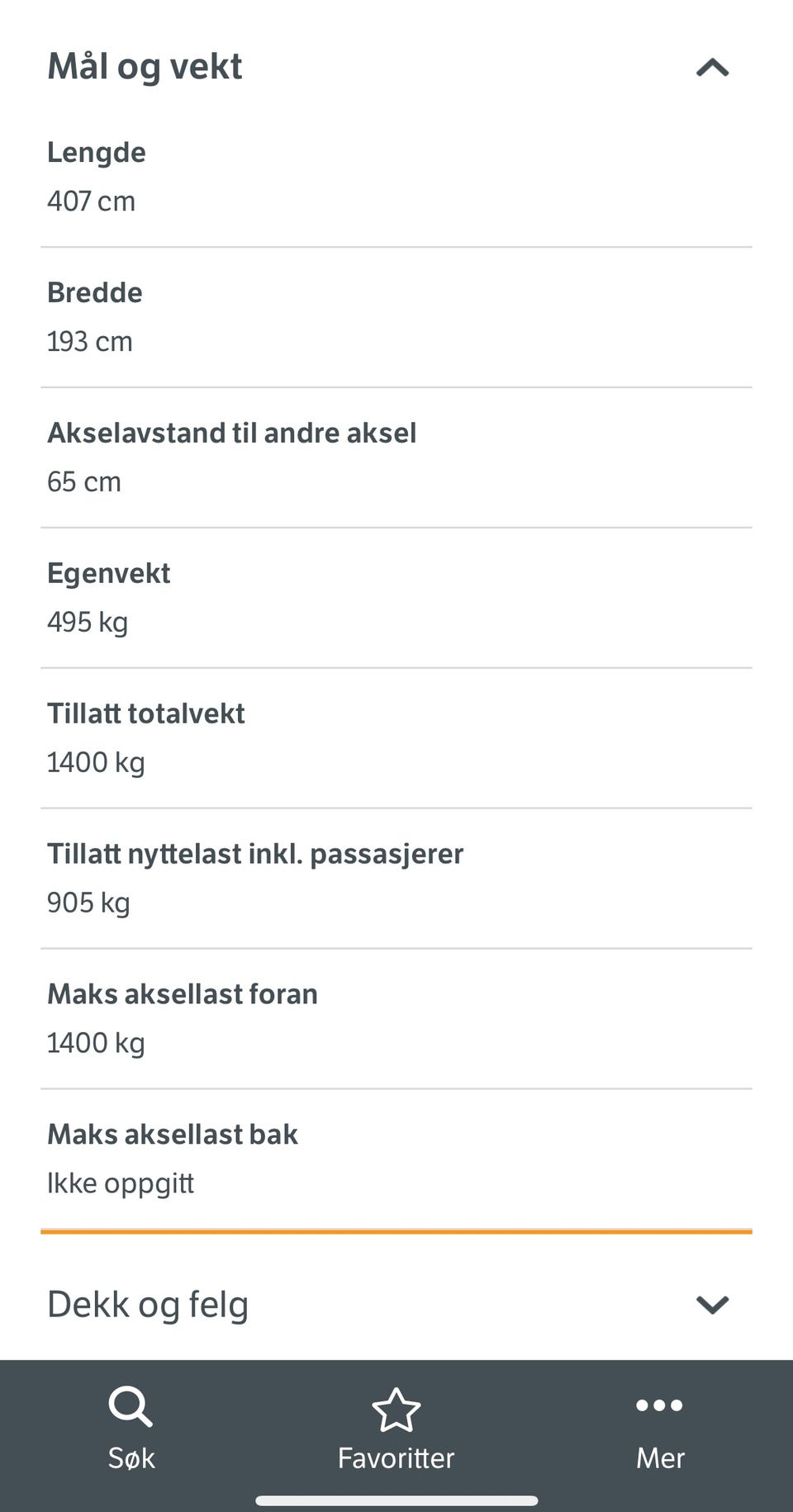Screen dimensions: 793x1512
Task: Tap the three-dot Mer icon
Action: [x=659, y=1405]
